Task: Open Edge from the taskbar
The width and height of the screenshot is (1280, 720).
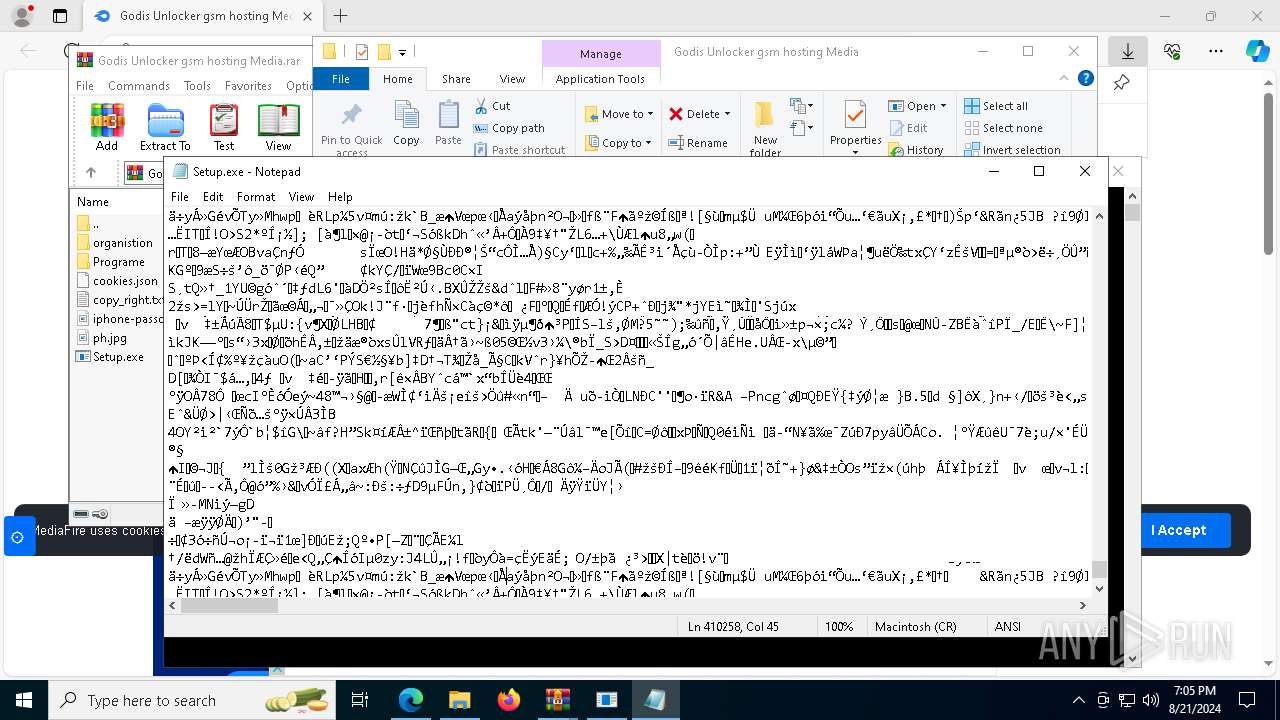Action: point(411,700)
